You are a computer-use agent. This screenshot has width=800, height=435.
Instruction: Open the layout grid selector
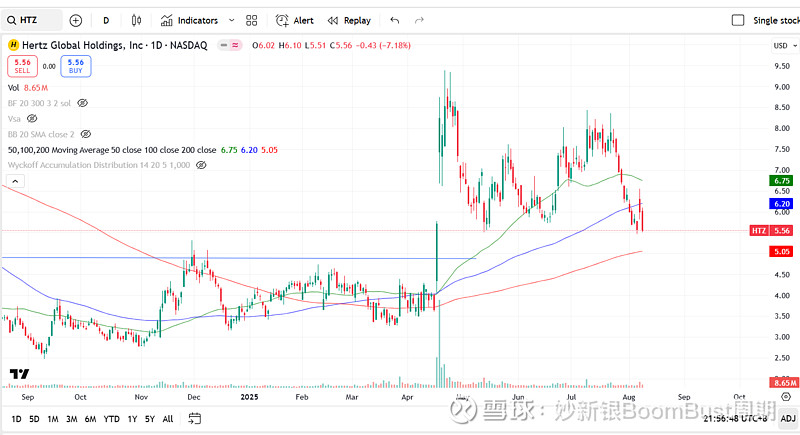[252, 20]
